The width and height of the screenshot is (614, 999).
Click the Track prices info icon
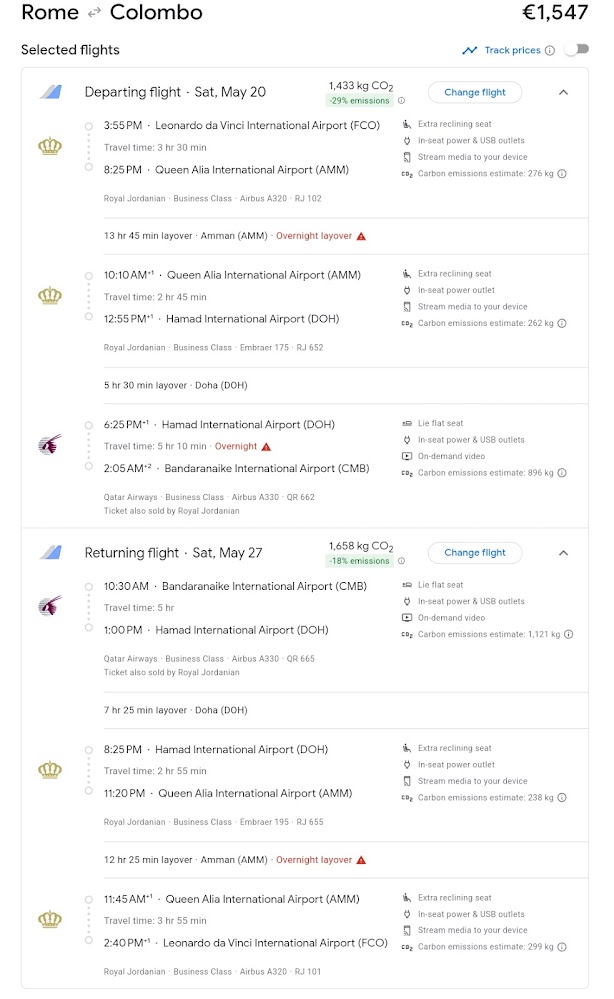point(550,50)
